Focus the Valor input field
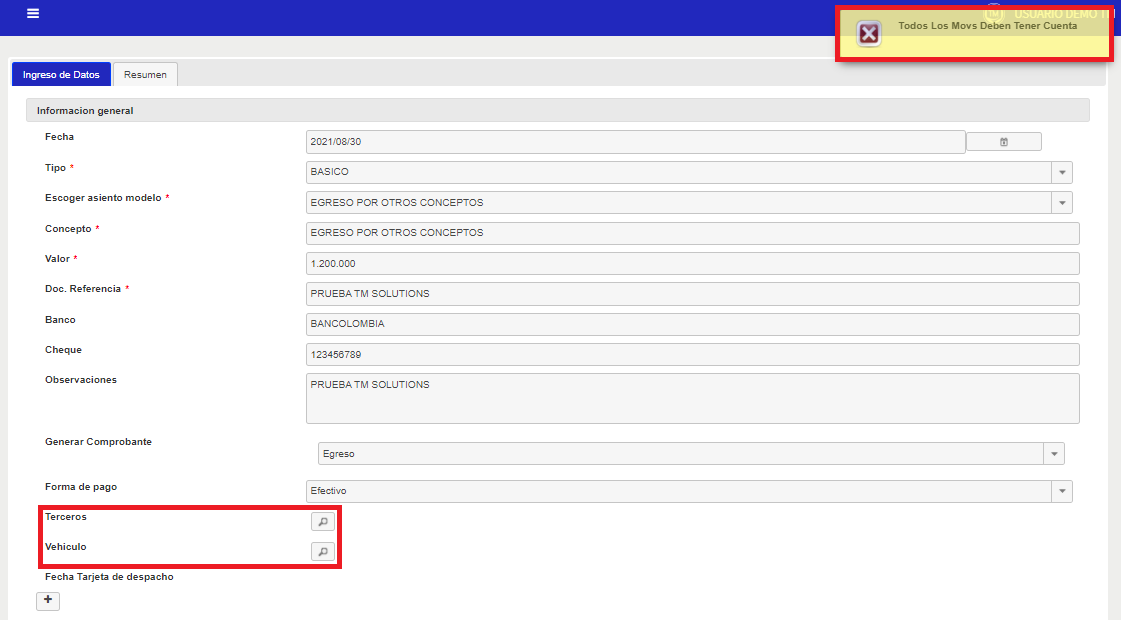The height and width of the screenshot is (620, 1121). coord(692,264)
